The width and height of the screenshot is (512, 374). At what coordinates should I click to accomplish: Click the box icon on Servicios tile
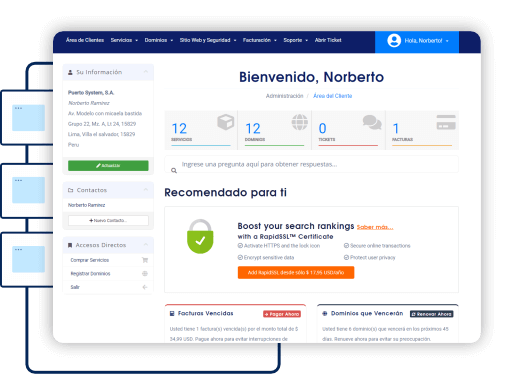point(226,122)
